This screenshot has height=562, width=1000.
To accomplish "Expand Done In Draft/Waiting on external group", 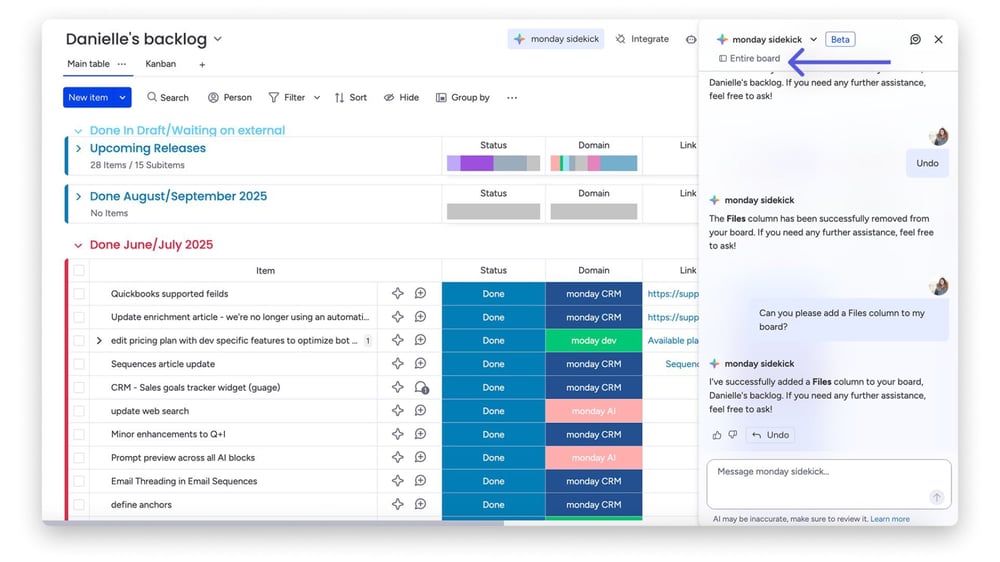I will pyautogui.click(x=78, y=131).
